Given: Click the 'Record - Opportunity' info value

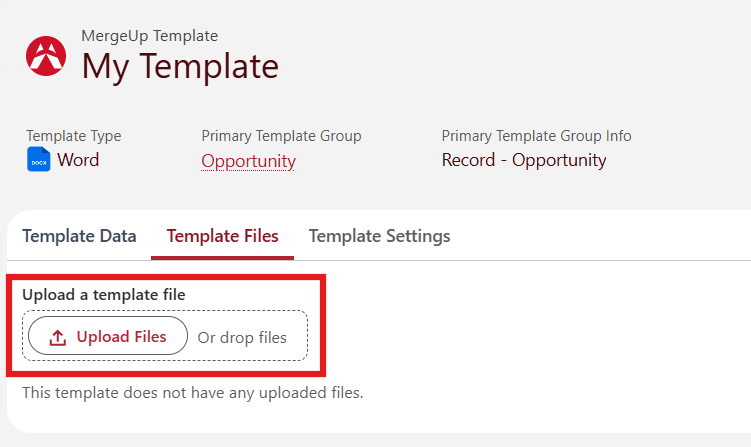Looking at the screenshot, I should tap(524, 160).
